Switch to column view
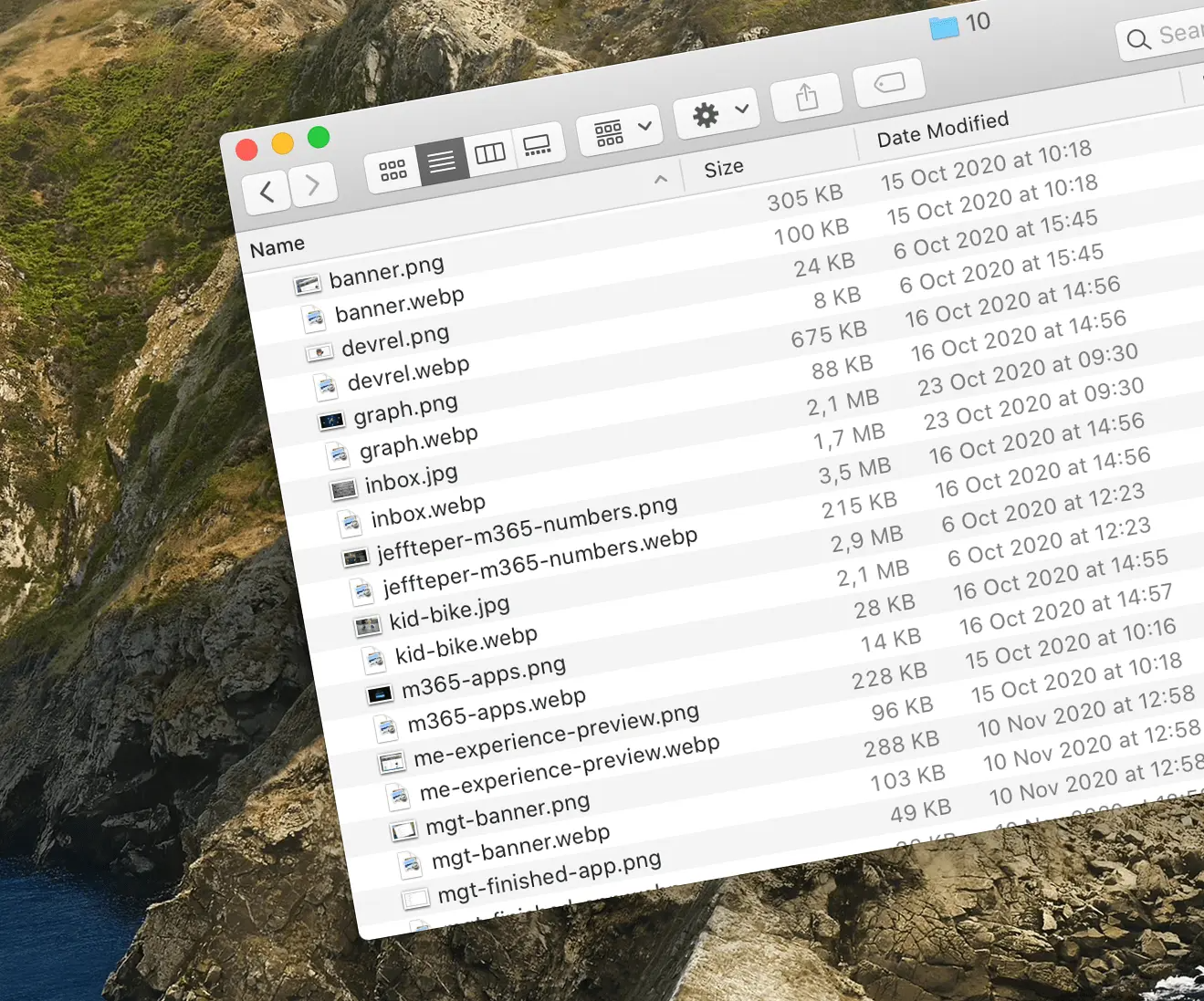 click(x=490, y=153)
